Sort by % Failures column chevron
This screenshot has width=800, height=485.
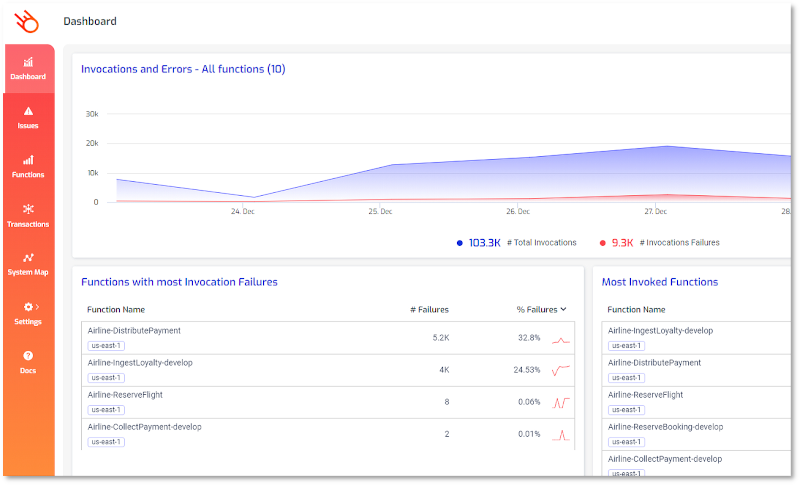(x=563, y=310)
